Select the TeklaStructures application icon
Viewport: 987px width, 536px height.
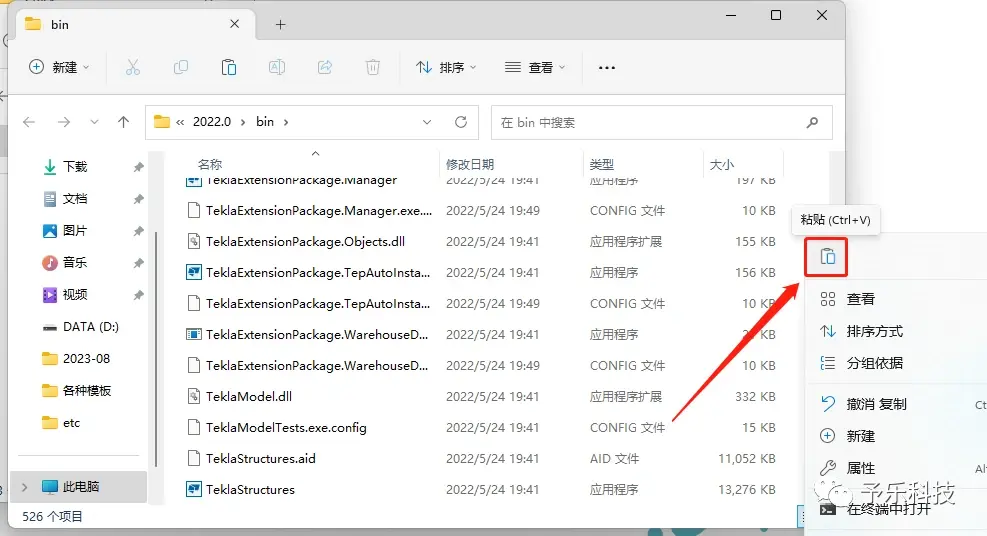click(x=194, y=489)
